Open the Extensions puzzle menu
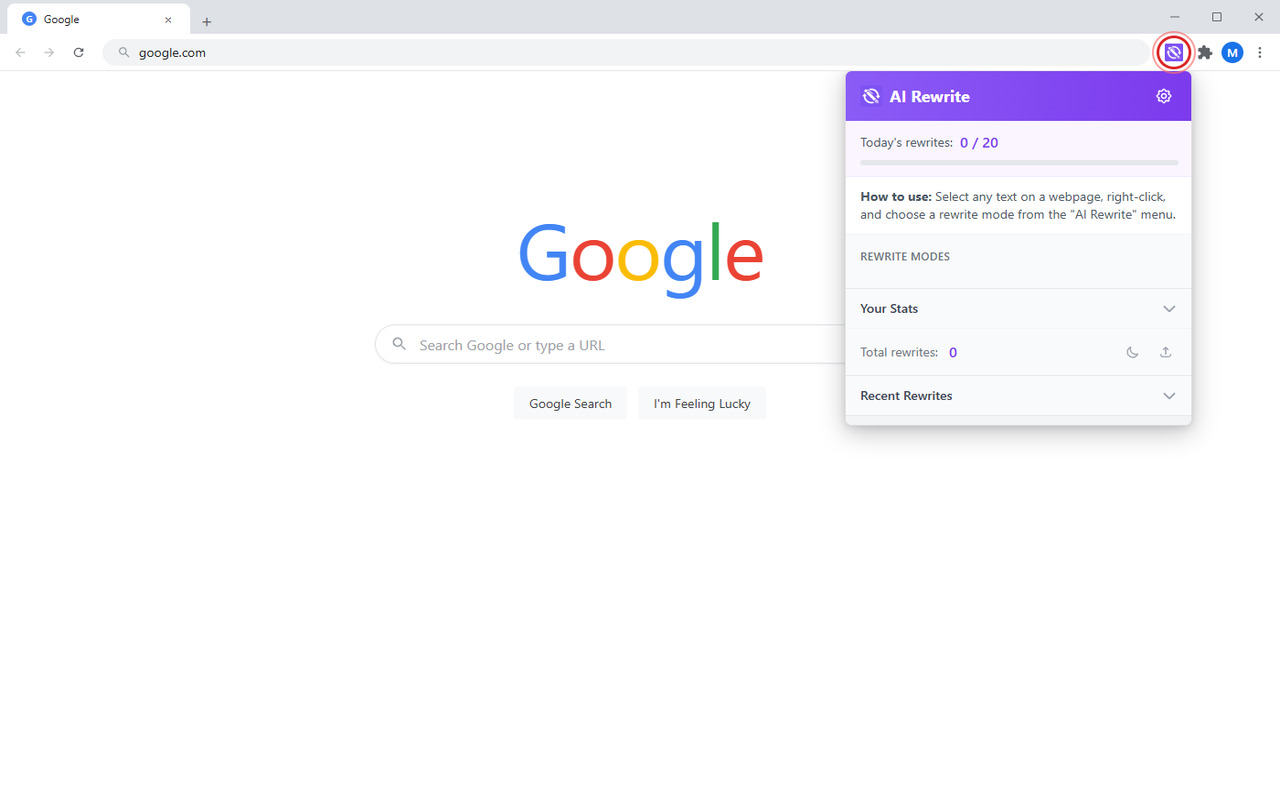The height and width of the screenshot is (800, 1280). pyautogui.click(x=1205, y=52)
